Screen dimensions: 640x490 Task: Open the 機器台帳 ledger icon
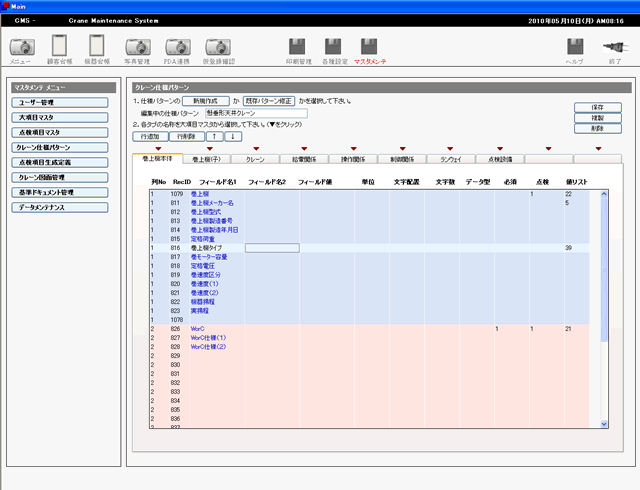pyautogui.click(x=97, y=45)
